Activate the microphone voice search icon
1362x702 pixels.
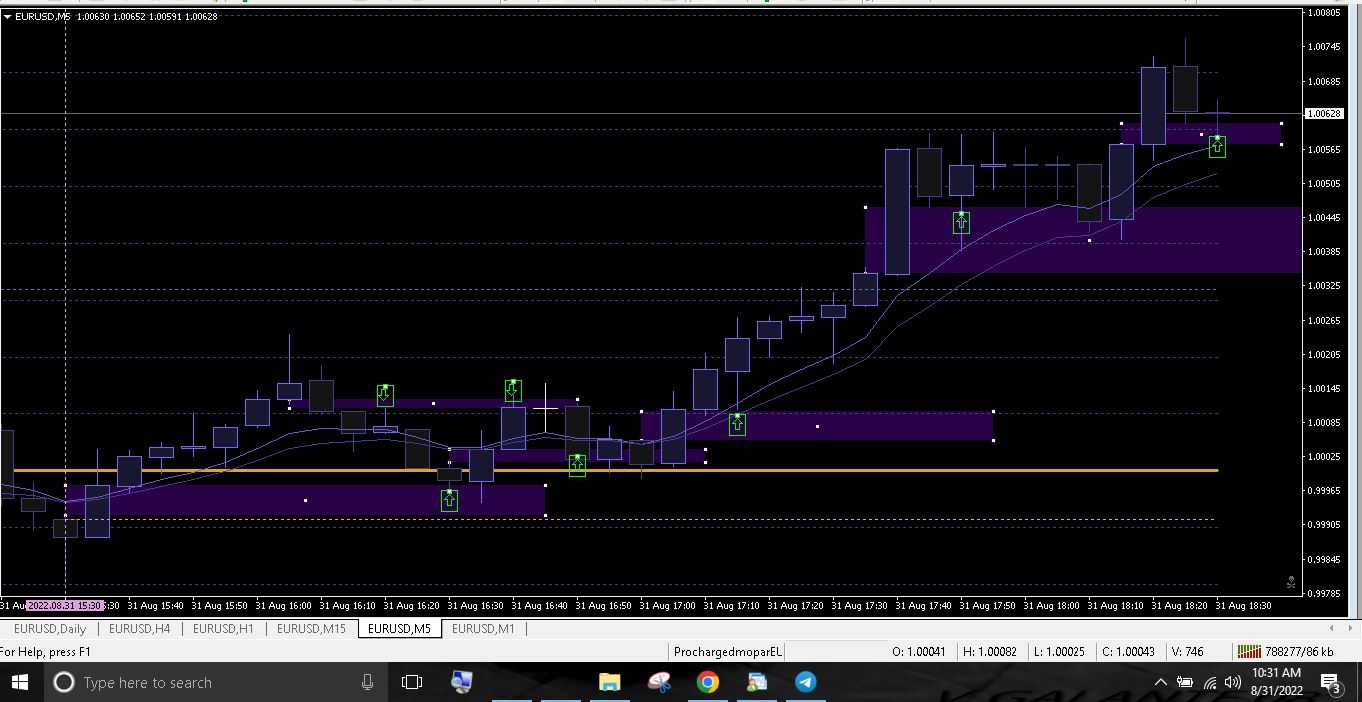point(367,682)
